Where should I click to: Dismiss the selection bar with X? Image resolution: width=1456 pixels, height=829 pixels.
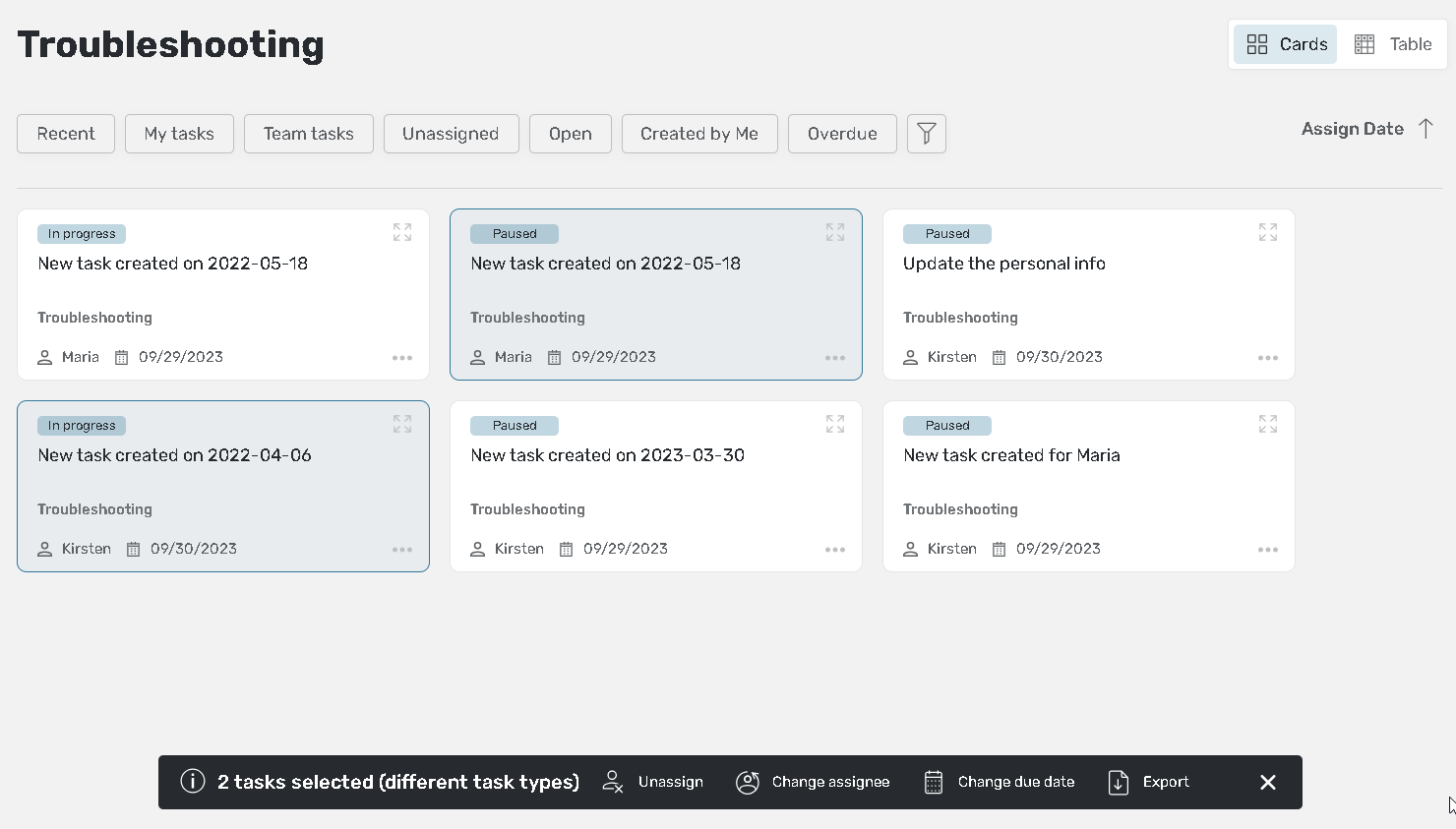click(x=1267, y=782)
